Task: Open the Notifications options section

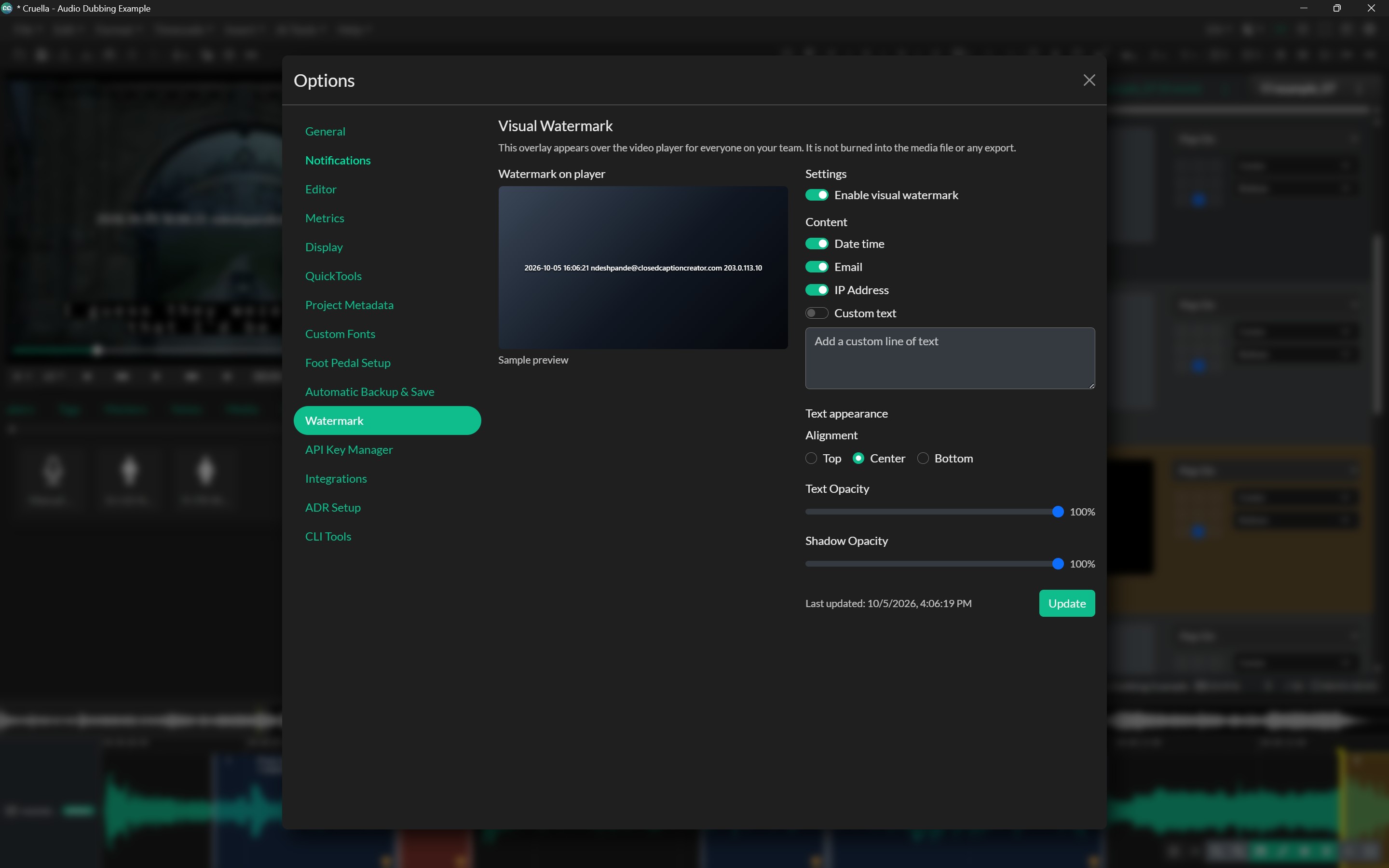Action: (338, 160)
